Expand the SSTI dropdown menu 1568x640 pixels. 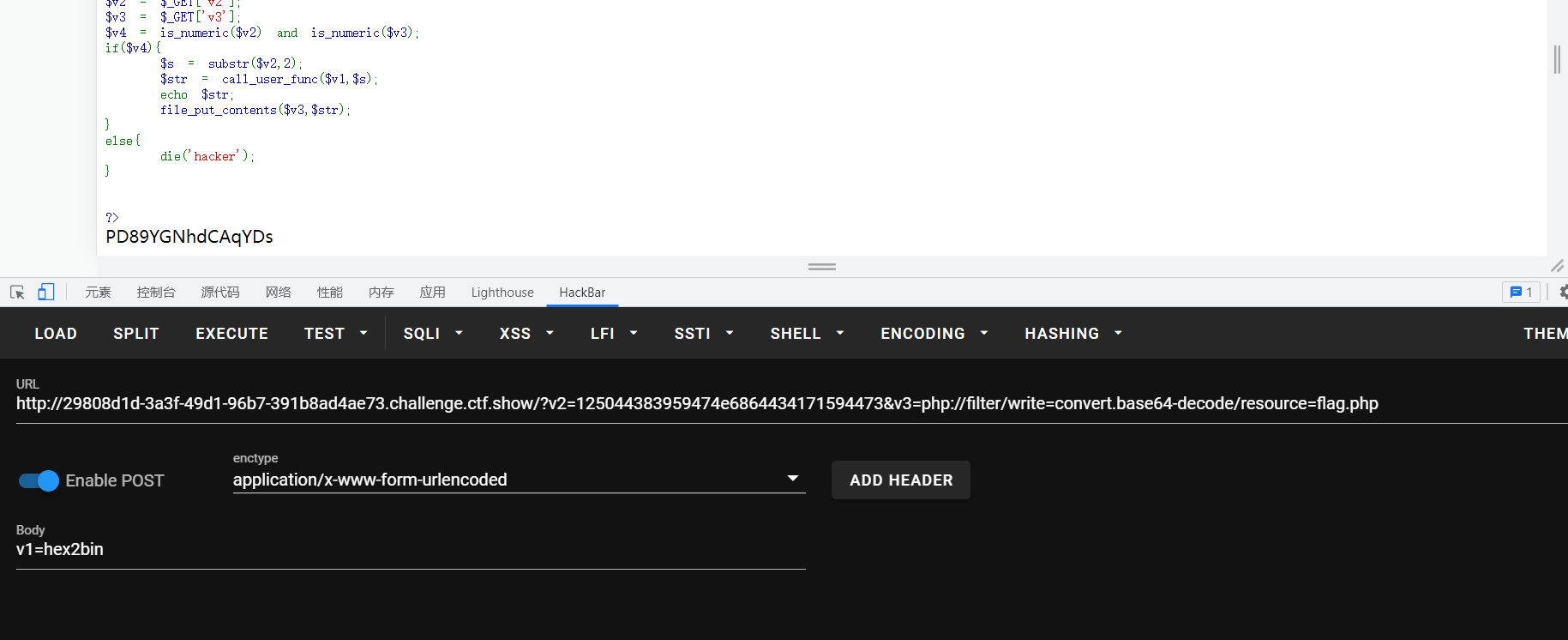(704, 334)
